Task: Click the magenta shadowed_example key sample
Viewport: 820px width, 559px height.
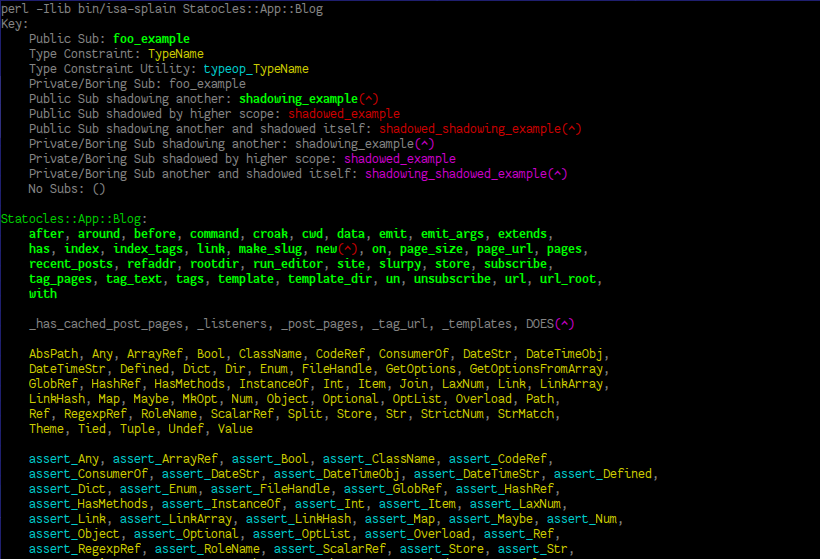Action: tap(400, 159)
